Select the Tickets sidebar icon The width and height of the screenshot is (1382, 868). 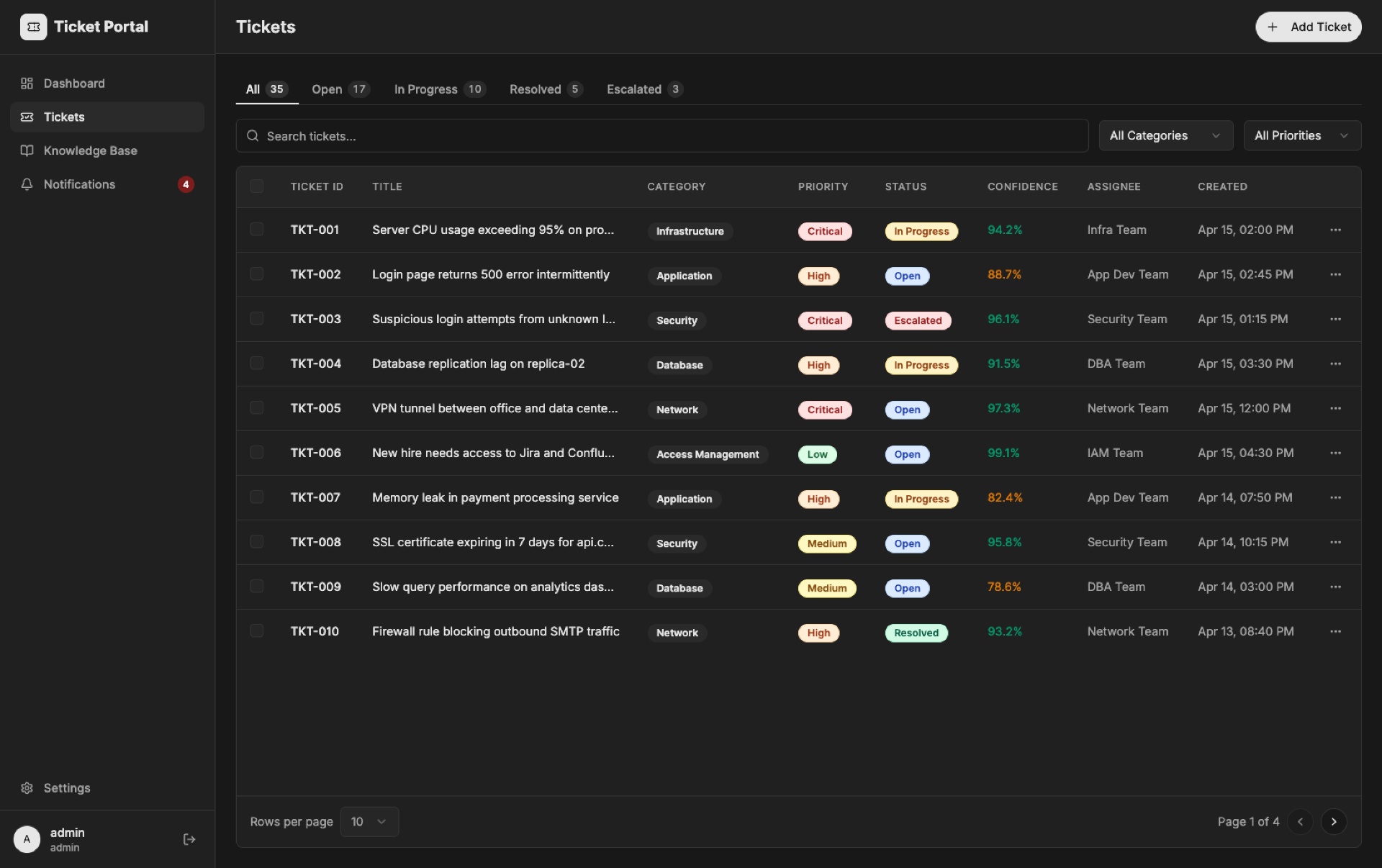point(27,117)
